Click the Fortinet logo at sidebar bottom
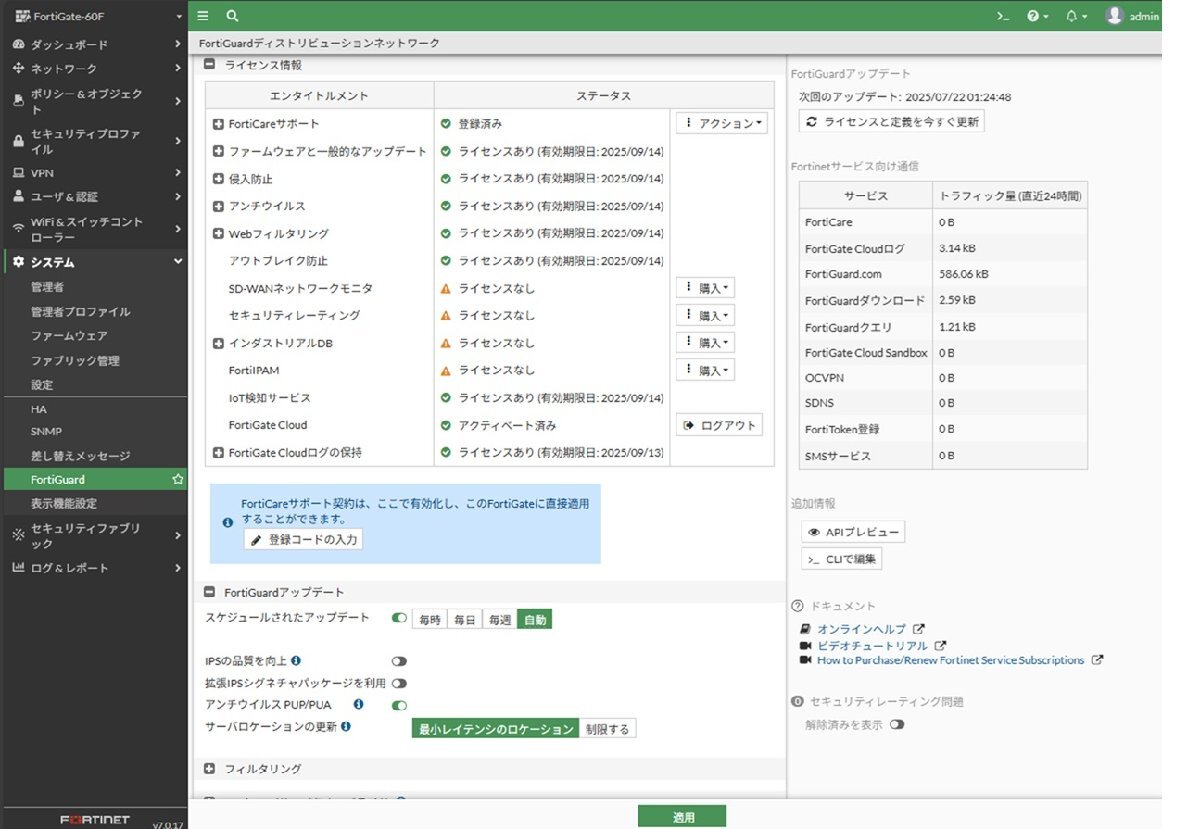Screen dimensions: 1200x829 click(95, 820)
